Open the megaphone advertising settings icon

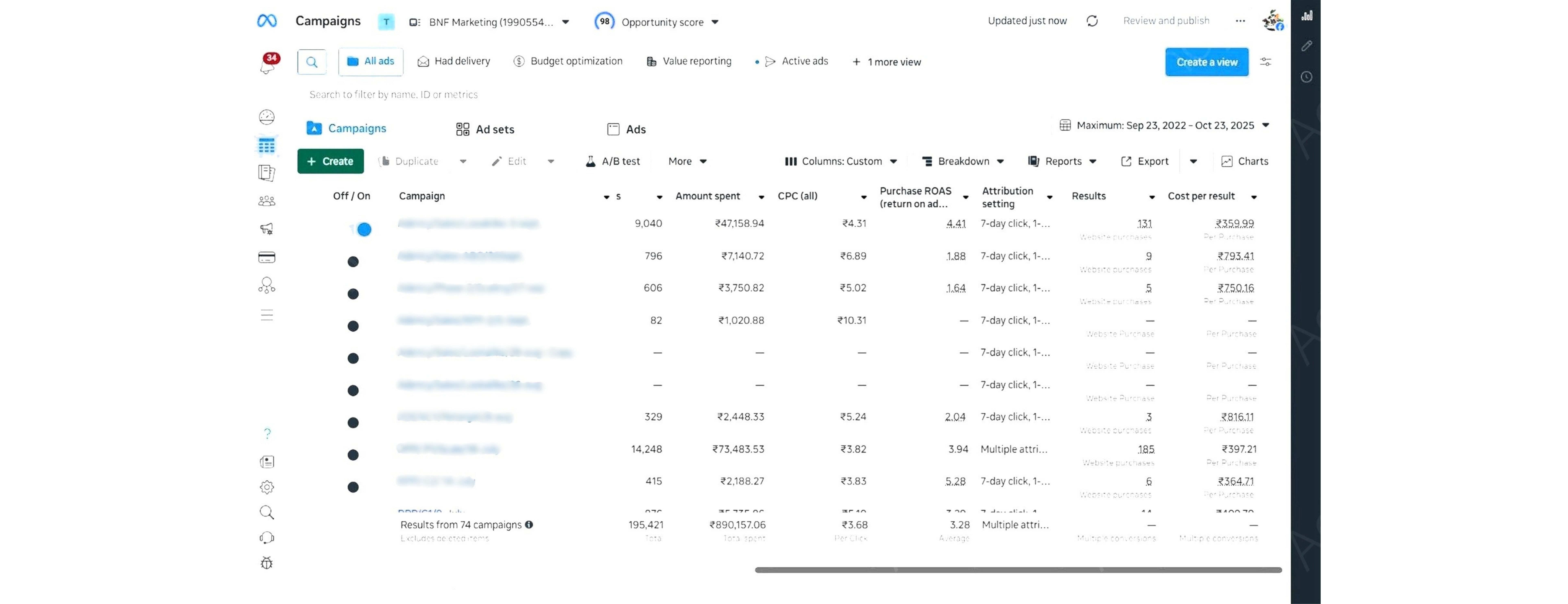coord(267,229)
